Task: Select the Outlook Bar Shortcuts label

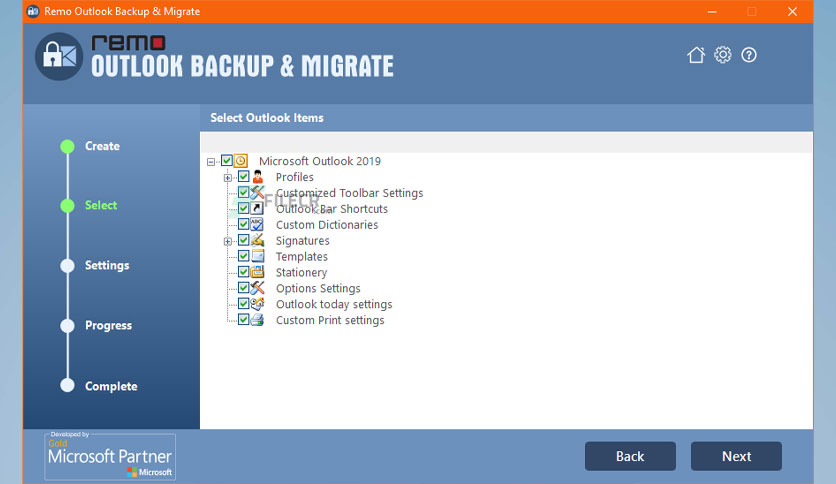Action: (332, 209)
